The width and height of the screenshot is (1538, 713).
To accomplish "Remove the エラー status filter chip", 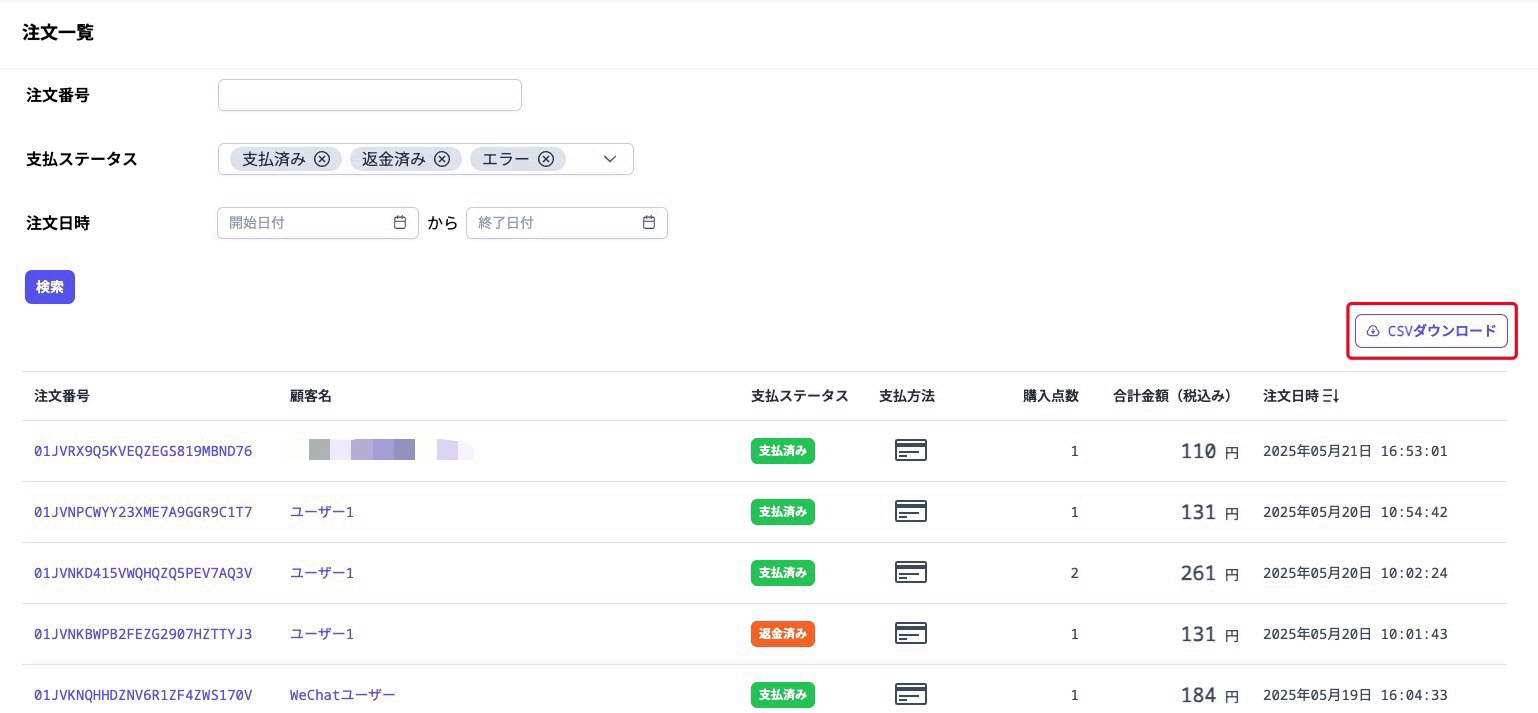I will 546,159.
